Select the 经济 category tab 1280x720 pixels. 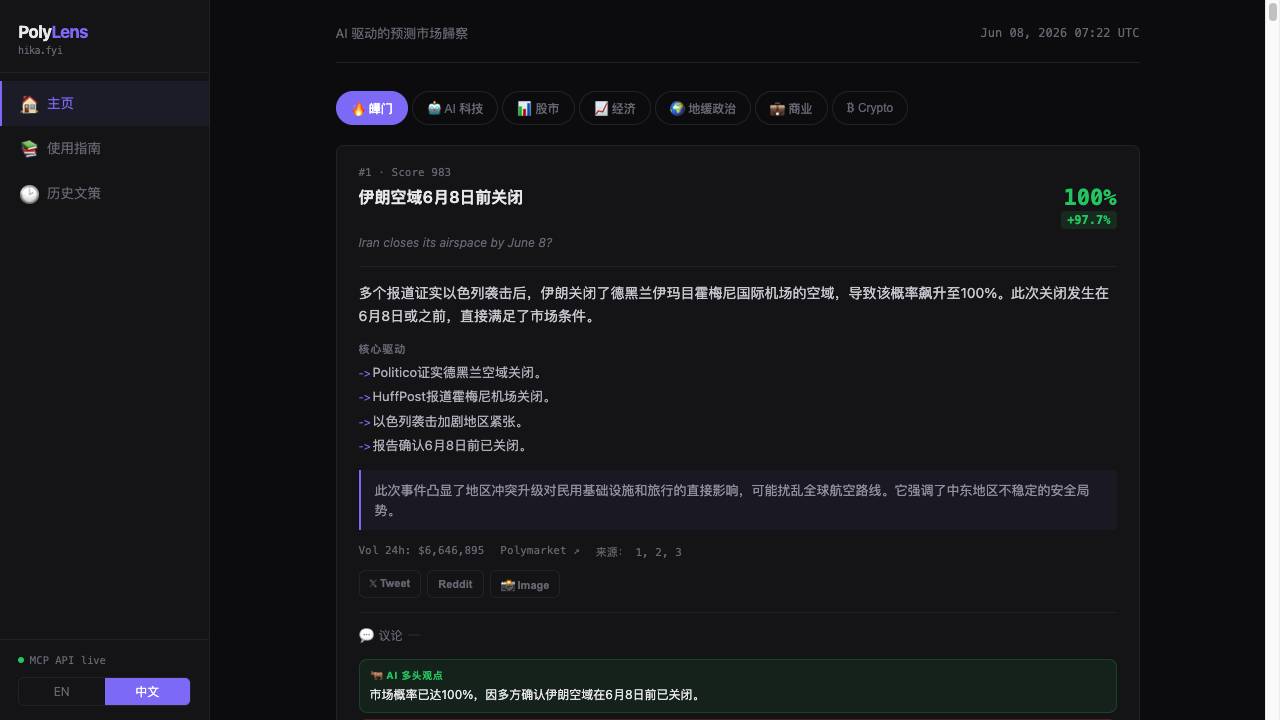tap(615, 108)
